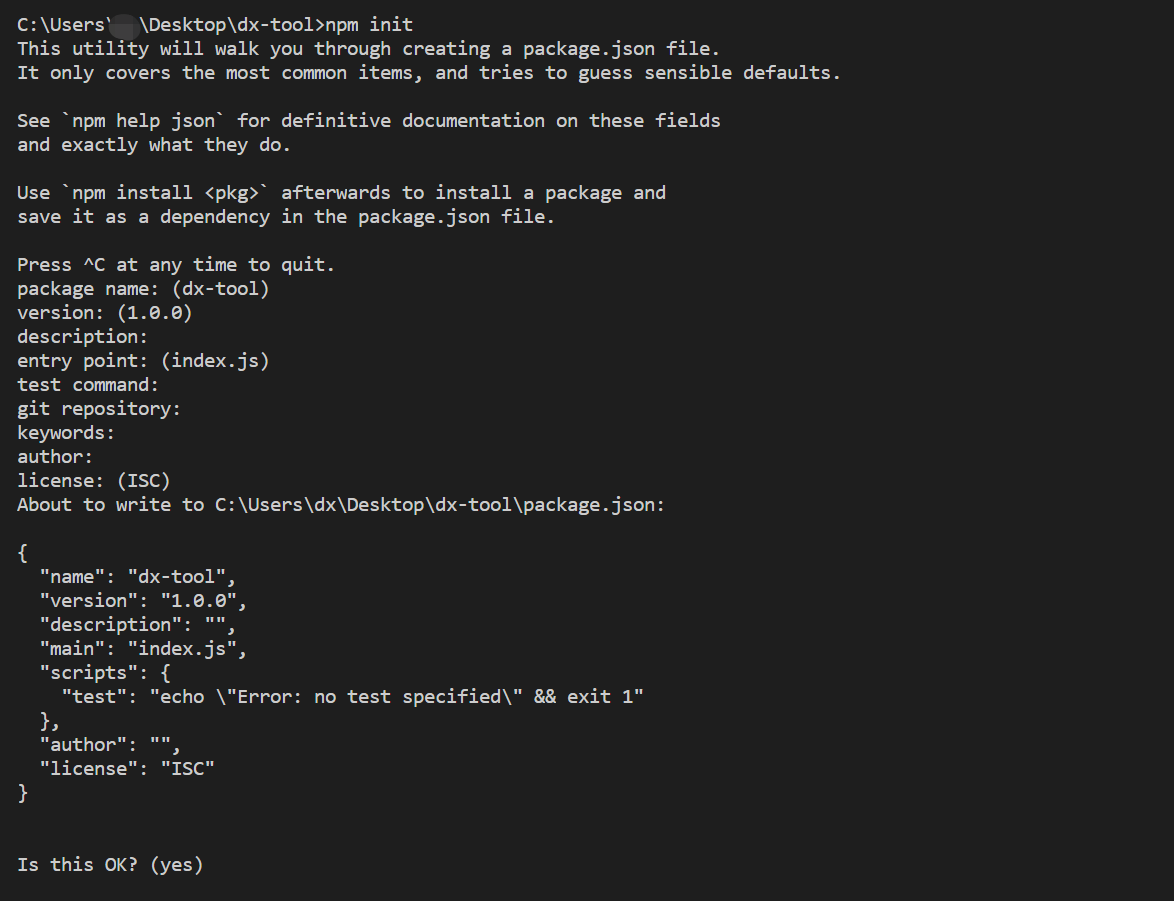Click the "license": "ISC" JSON line
This screenshot has width=1174, height=901.
pyautogui.click(x=127, y=768)
